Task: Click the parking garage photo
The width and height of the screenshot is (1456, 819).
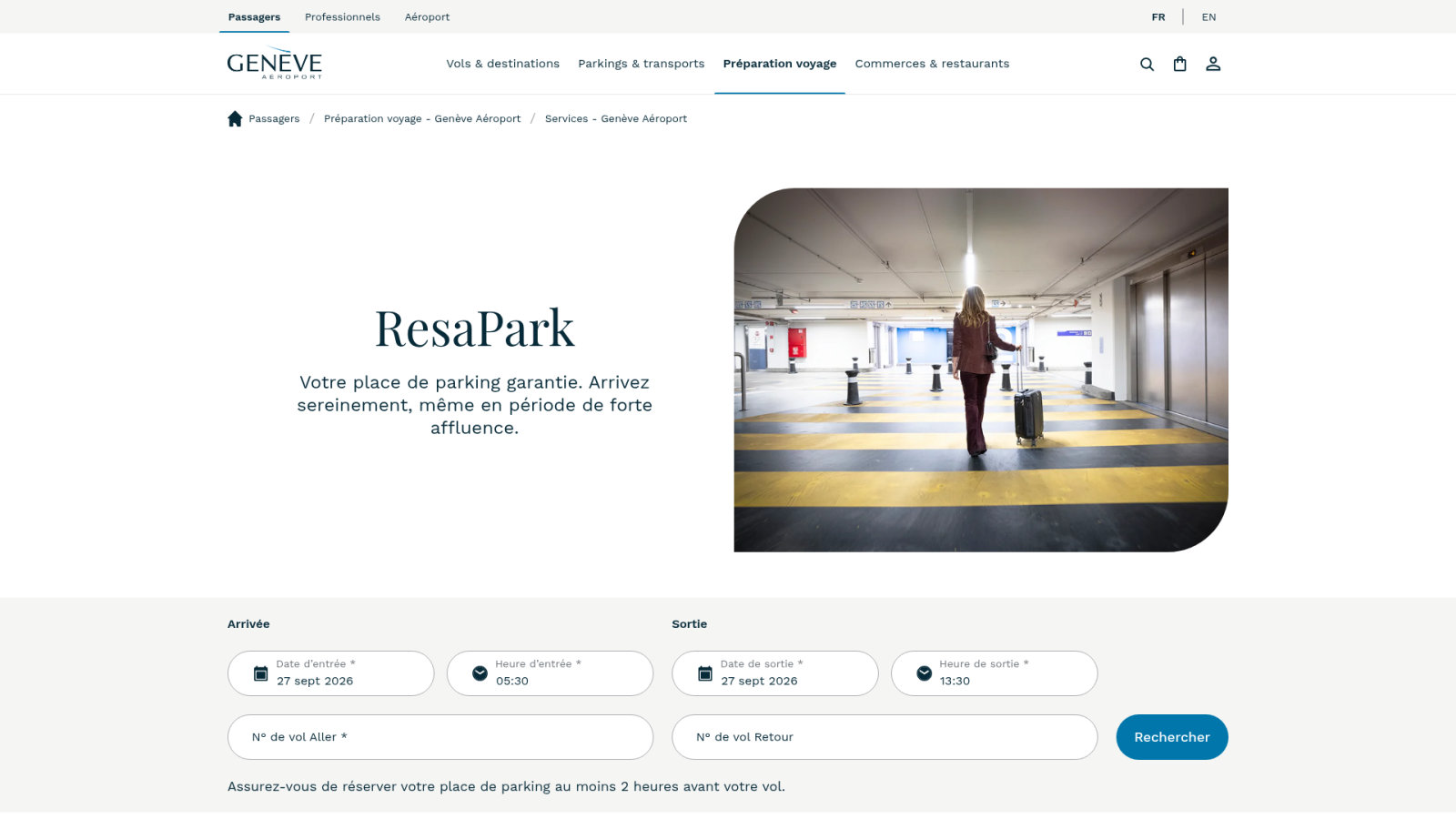Action: coord(981,370)
